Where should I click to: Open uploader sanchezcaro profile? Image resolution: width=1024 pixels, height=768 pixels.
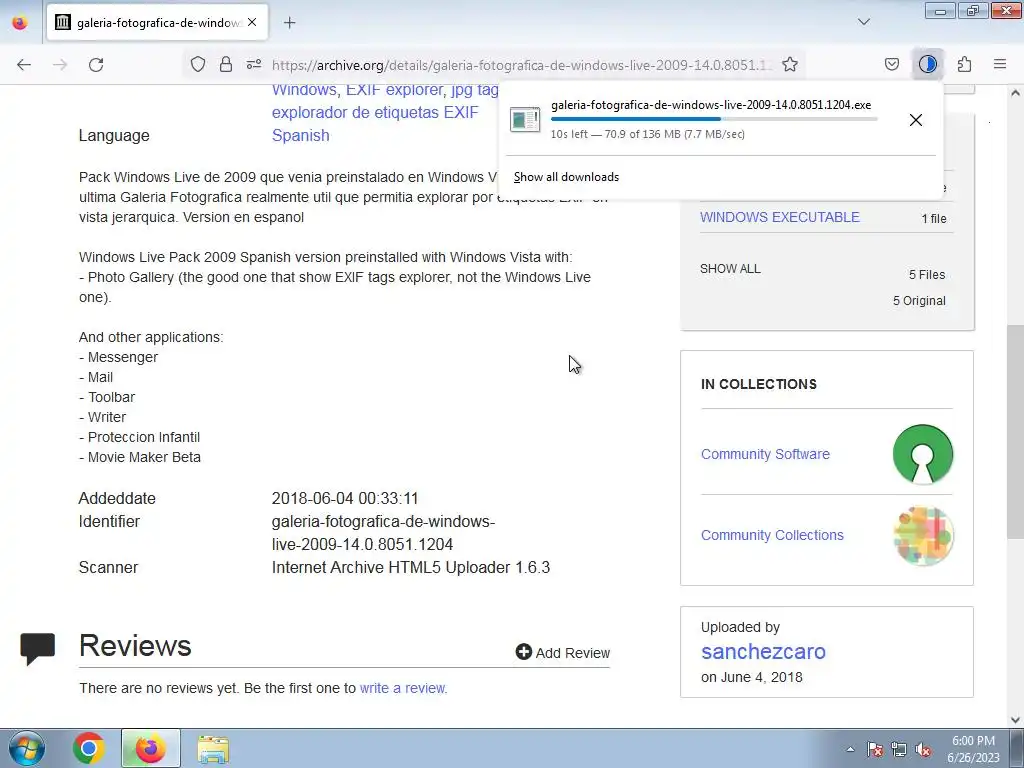(763, 651)
